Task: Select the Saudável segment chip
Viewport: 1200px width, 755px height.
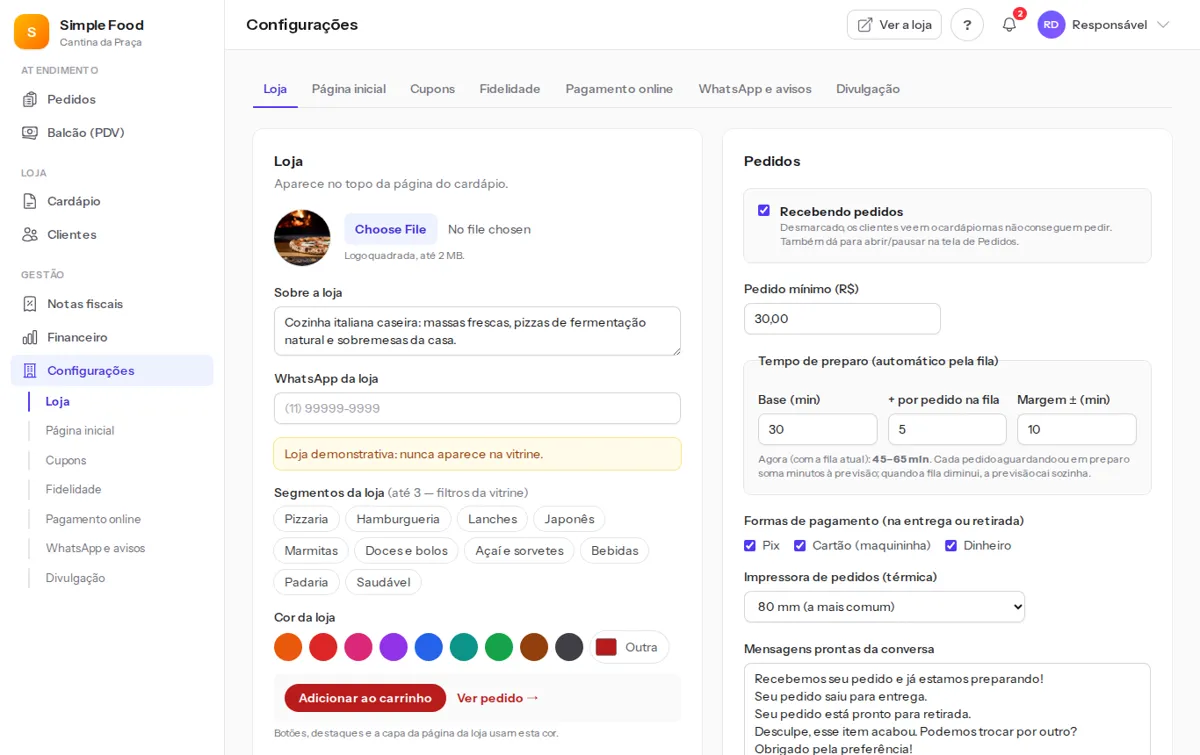Action: coord(383,582)
